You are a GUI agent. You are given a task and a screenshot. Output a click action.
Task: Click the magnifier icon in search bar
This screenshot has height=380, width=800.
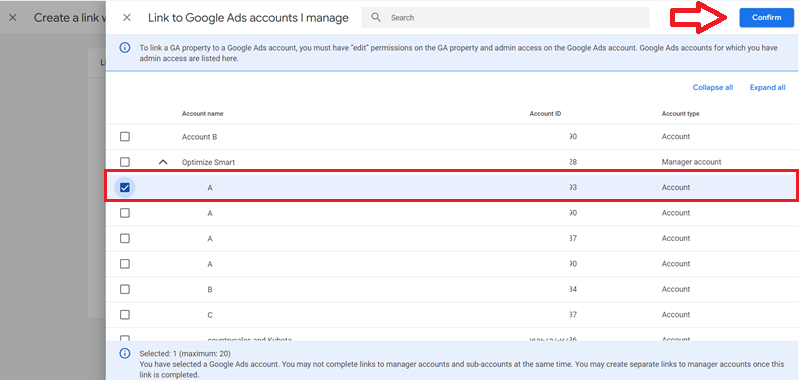point(376,17)
